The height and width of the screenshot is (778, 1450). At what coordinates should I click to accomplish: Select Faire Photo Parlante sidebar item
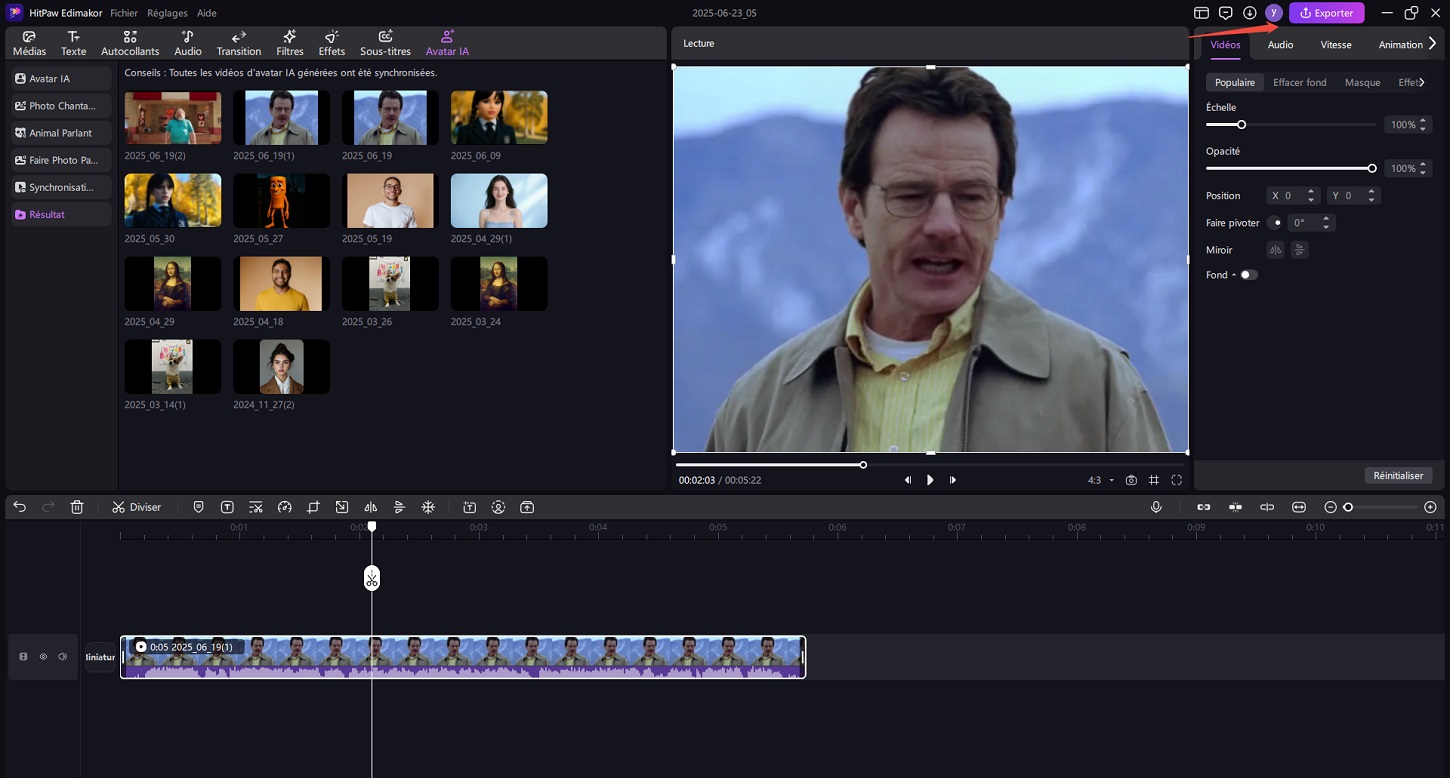(61, 159)
